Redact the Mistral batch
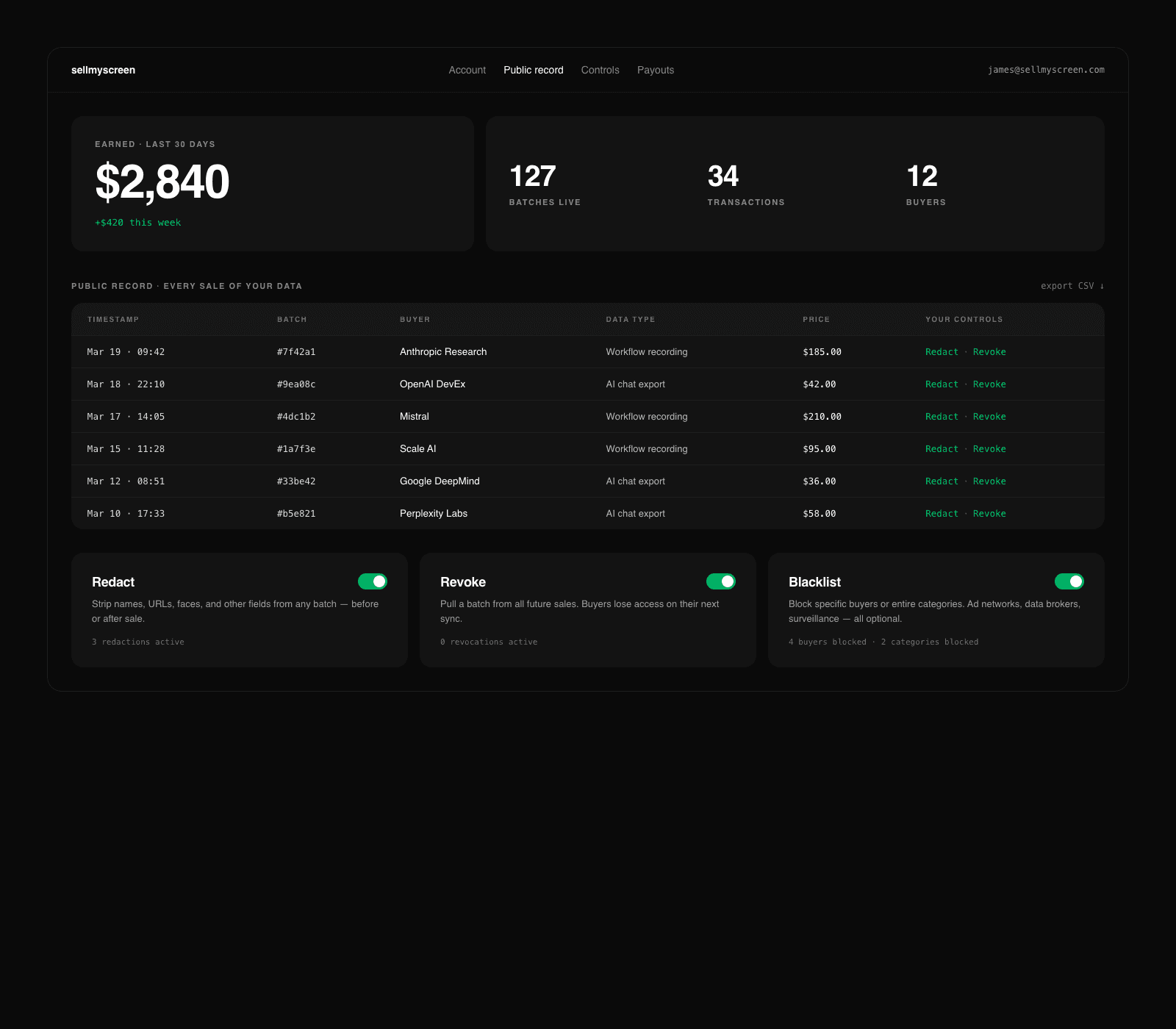This screenshot has width=1176, height=1029. [942, 417]
